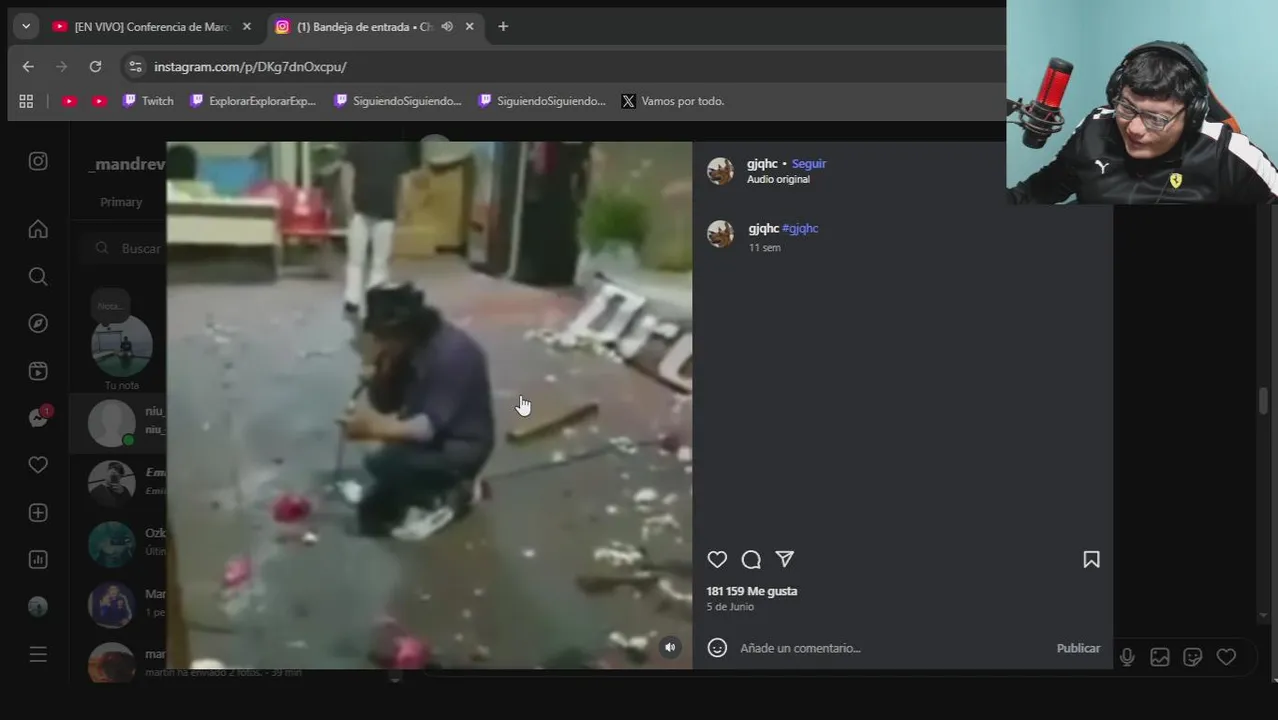Click the Audio original label
1278x720 pixels.
(778, 179)
